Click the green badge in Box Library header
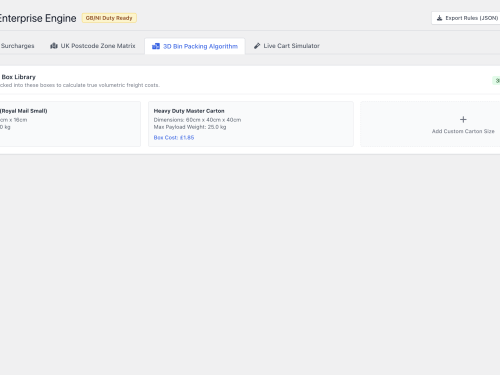This screenshot has height=375, width=500. click(496, 81)
